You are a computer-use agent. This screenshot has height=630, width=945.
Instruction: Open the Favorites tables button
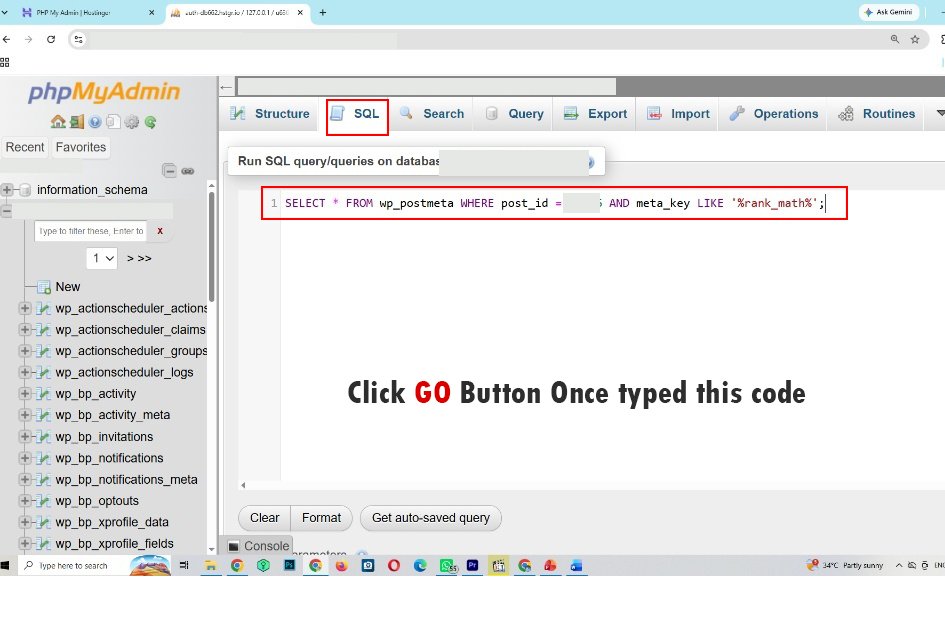[x=81, y=147]
